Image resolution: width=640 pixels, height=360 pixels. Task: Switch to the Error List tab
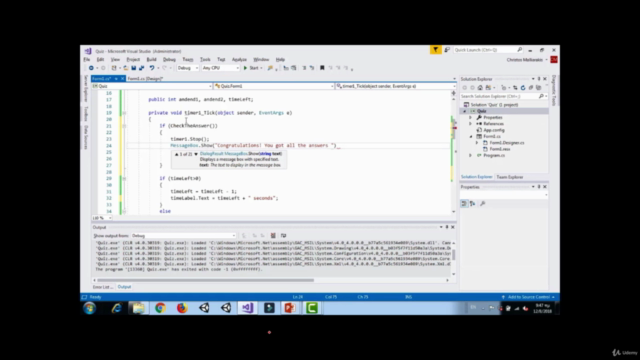click(x=102, y=287)
